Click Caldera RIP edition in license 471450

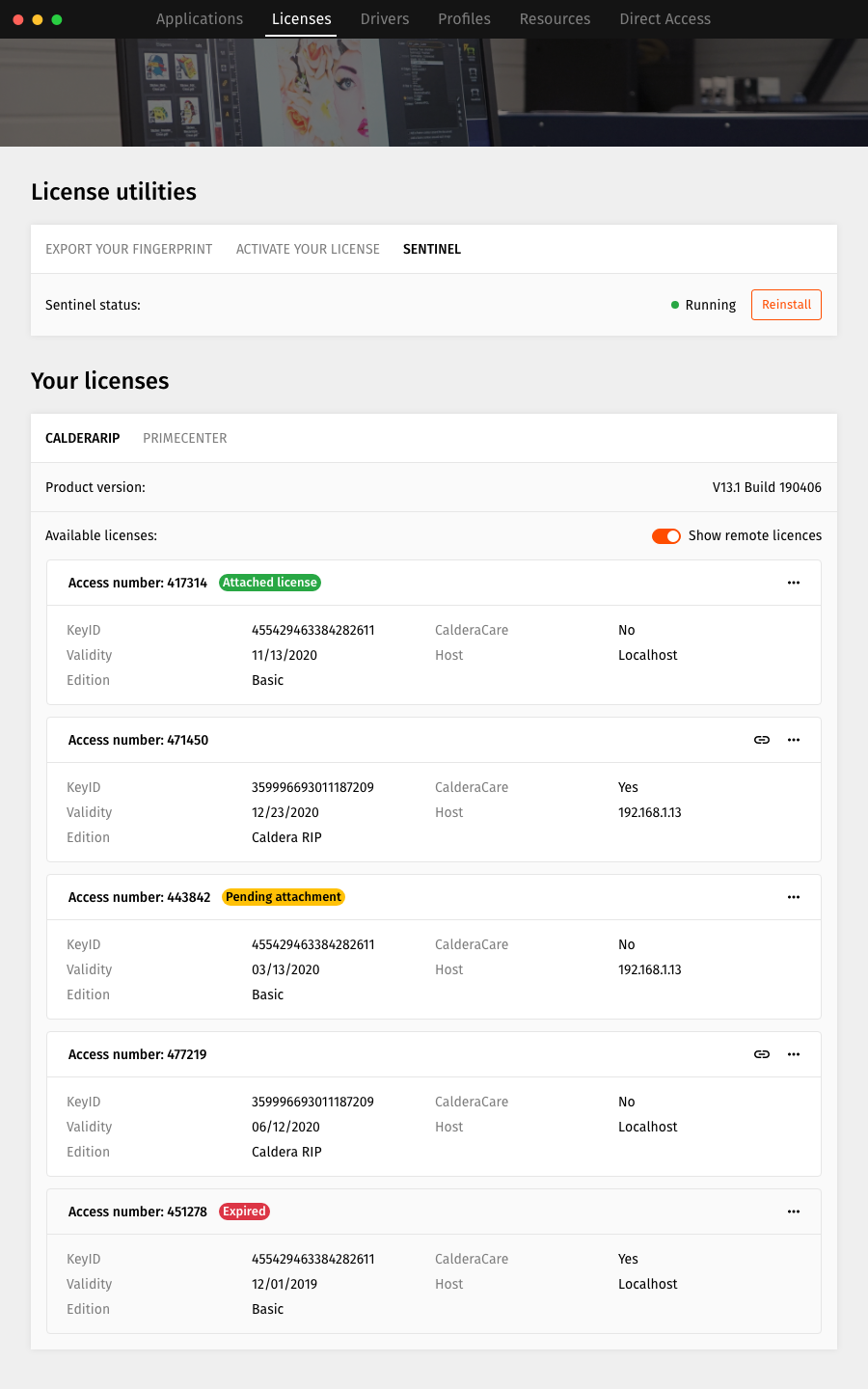pos(286,837)
